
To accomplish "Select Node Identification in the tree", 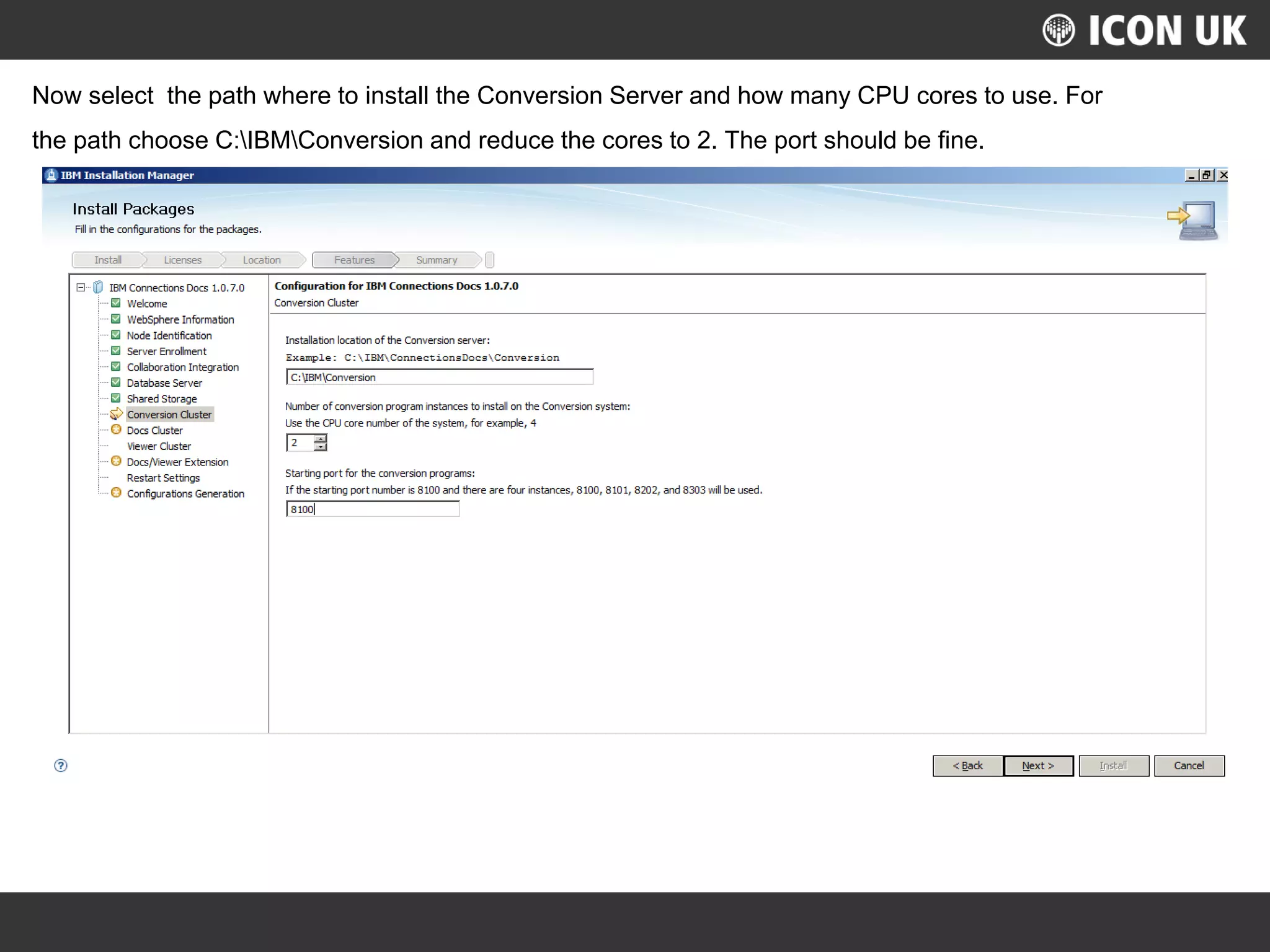I will [x=169, y=335].
